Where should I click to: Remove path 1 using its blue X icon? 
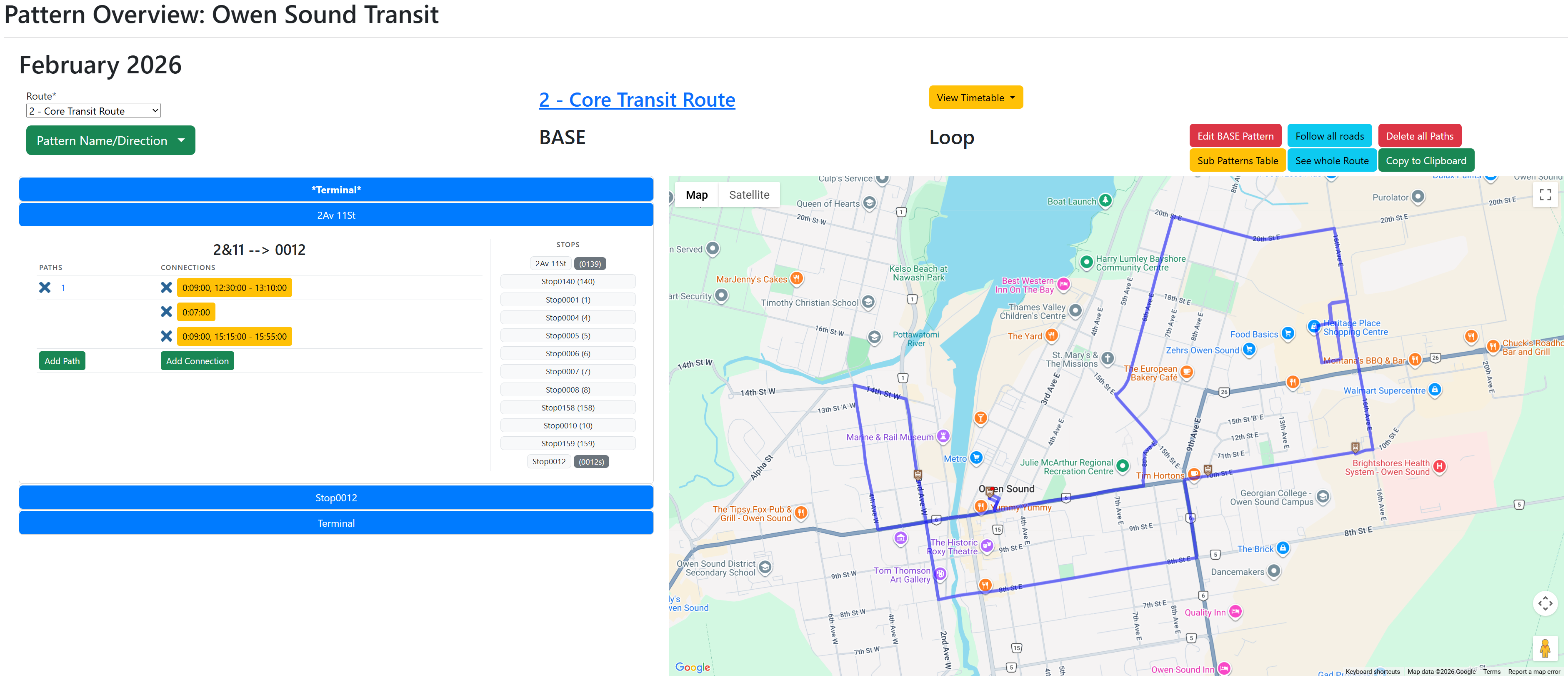coord(45,287)
